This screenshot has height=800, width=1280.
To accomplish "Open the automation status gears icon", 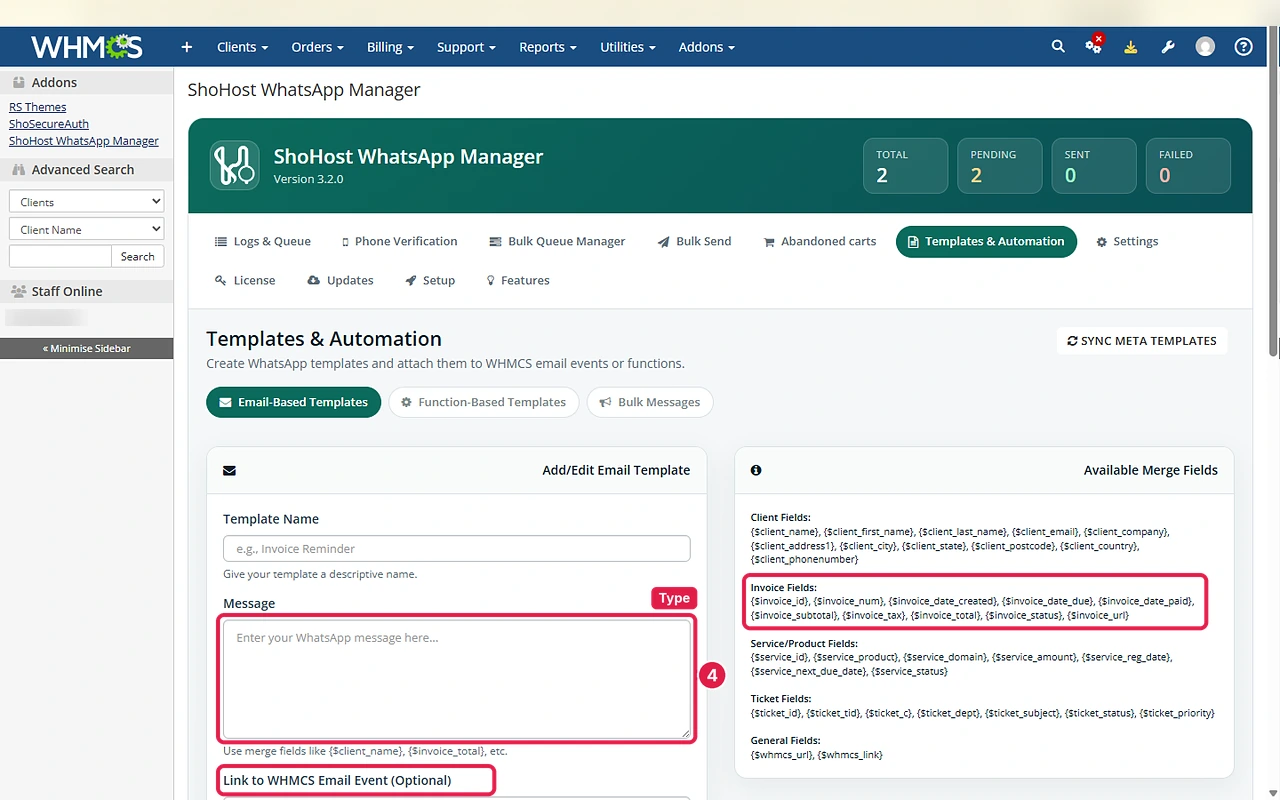I will point(1094,46).
